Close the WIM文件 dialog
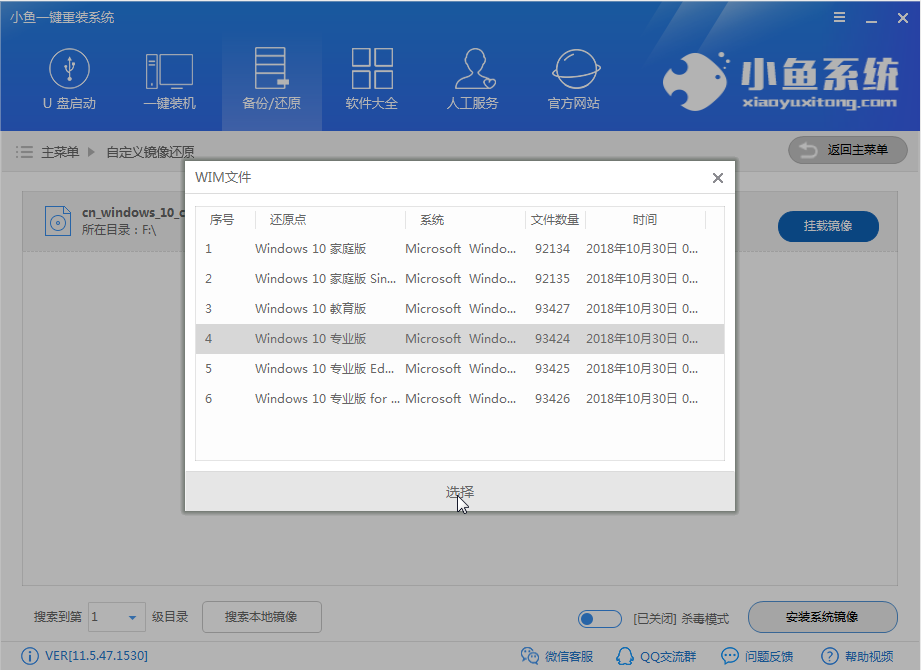Image resolution: width=921 pixels, height=670 pixels. [x=717, y=178]
